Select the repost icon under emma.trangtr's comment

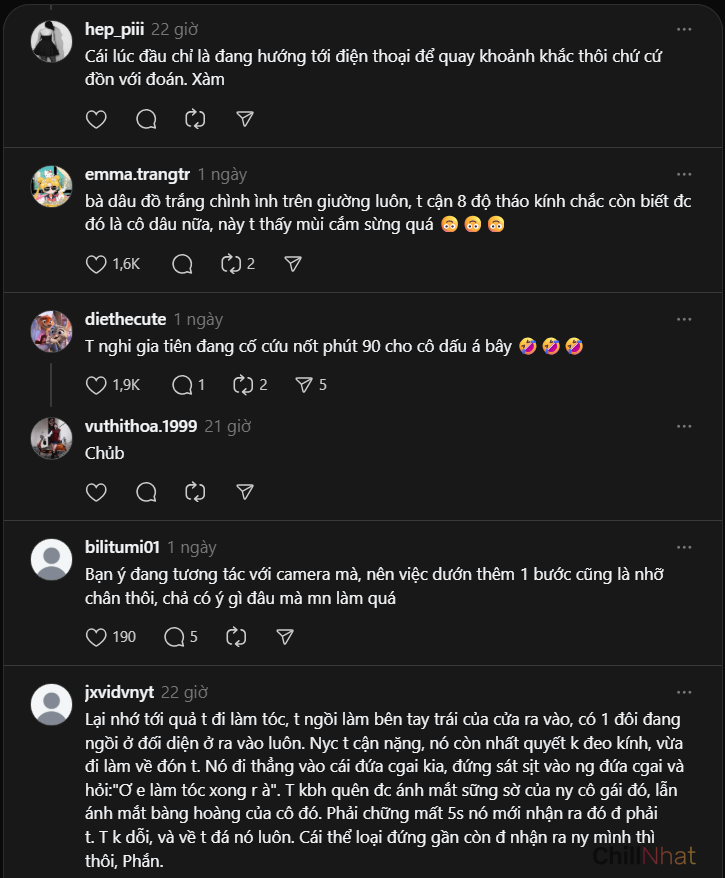pos(232,264)
